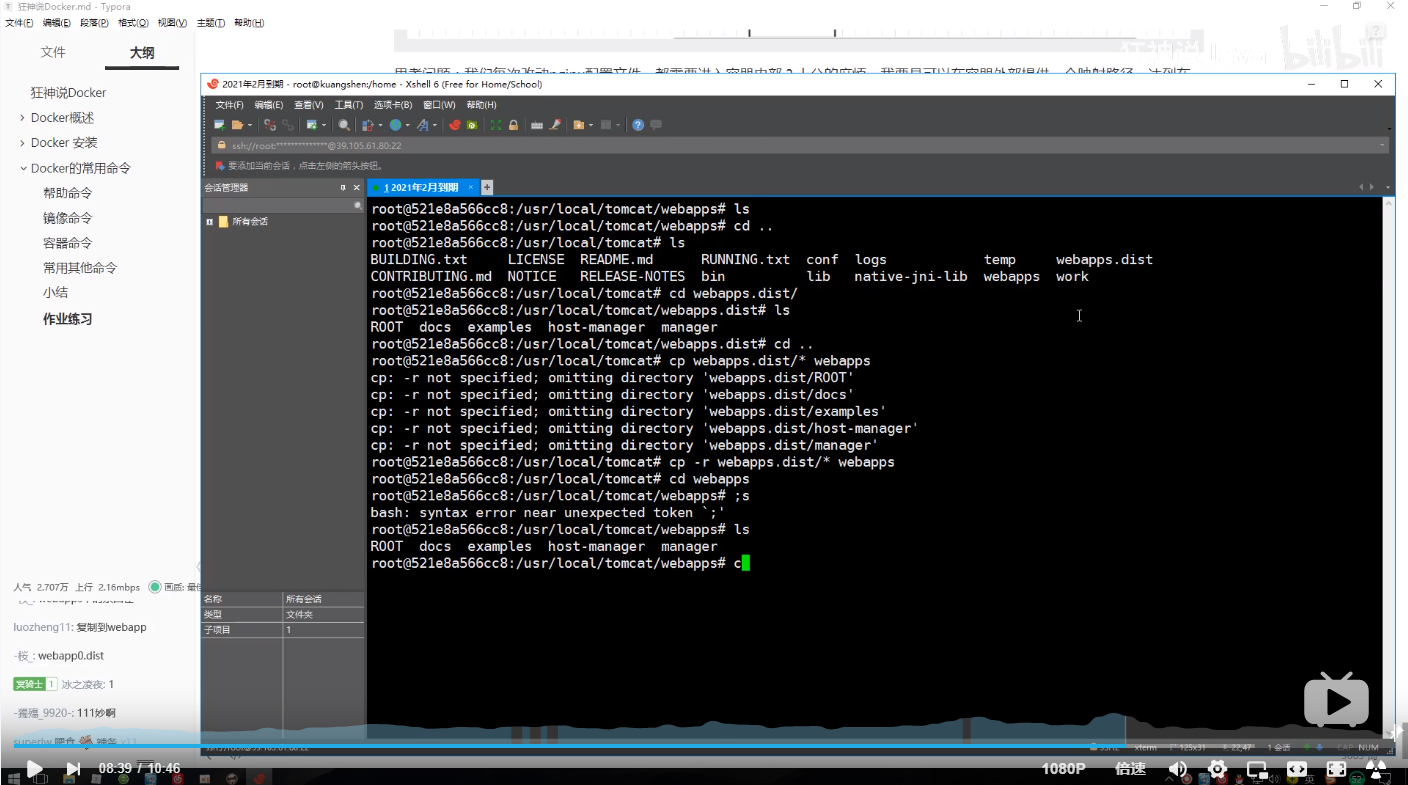The width and height of the screenshot is (1408, 785).
Task: Open Typora 主题(T) menu
Action: pos(211,23)
